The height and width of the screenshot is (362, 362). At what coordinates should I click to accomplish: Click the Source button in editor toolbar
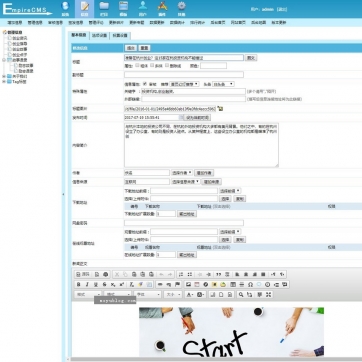point(83,274)
